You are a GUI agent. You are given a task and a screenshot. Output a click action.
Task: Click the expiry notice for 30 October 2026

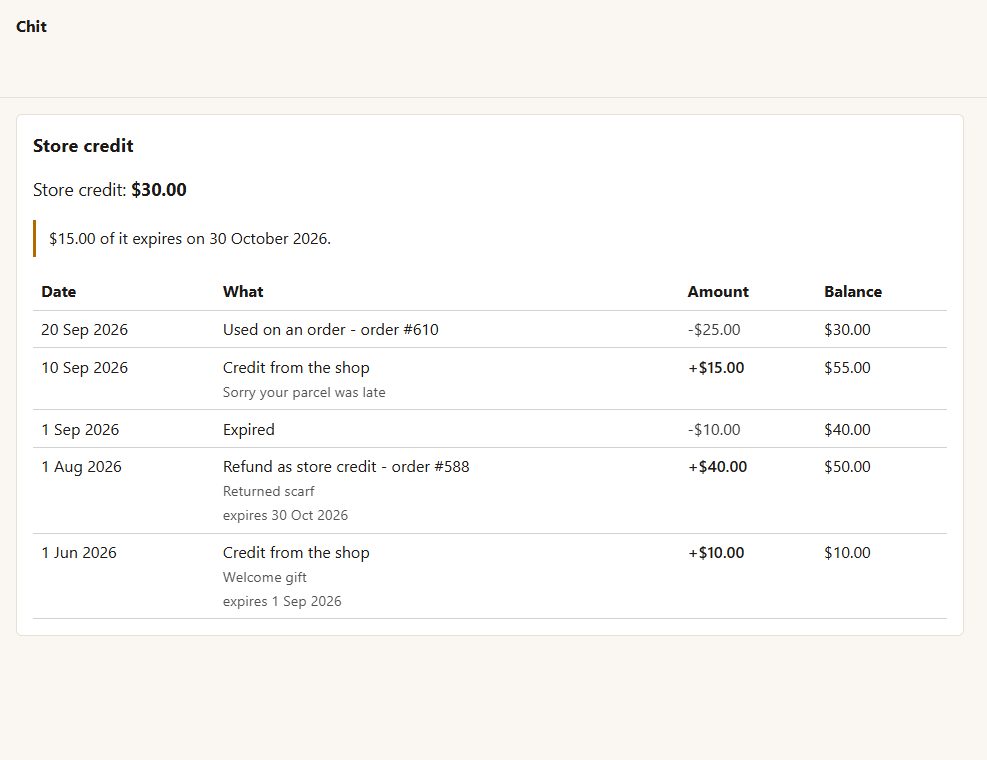[x=189, y=239]
